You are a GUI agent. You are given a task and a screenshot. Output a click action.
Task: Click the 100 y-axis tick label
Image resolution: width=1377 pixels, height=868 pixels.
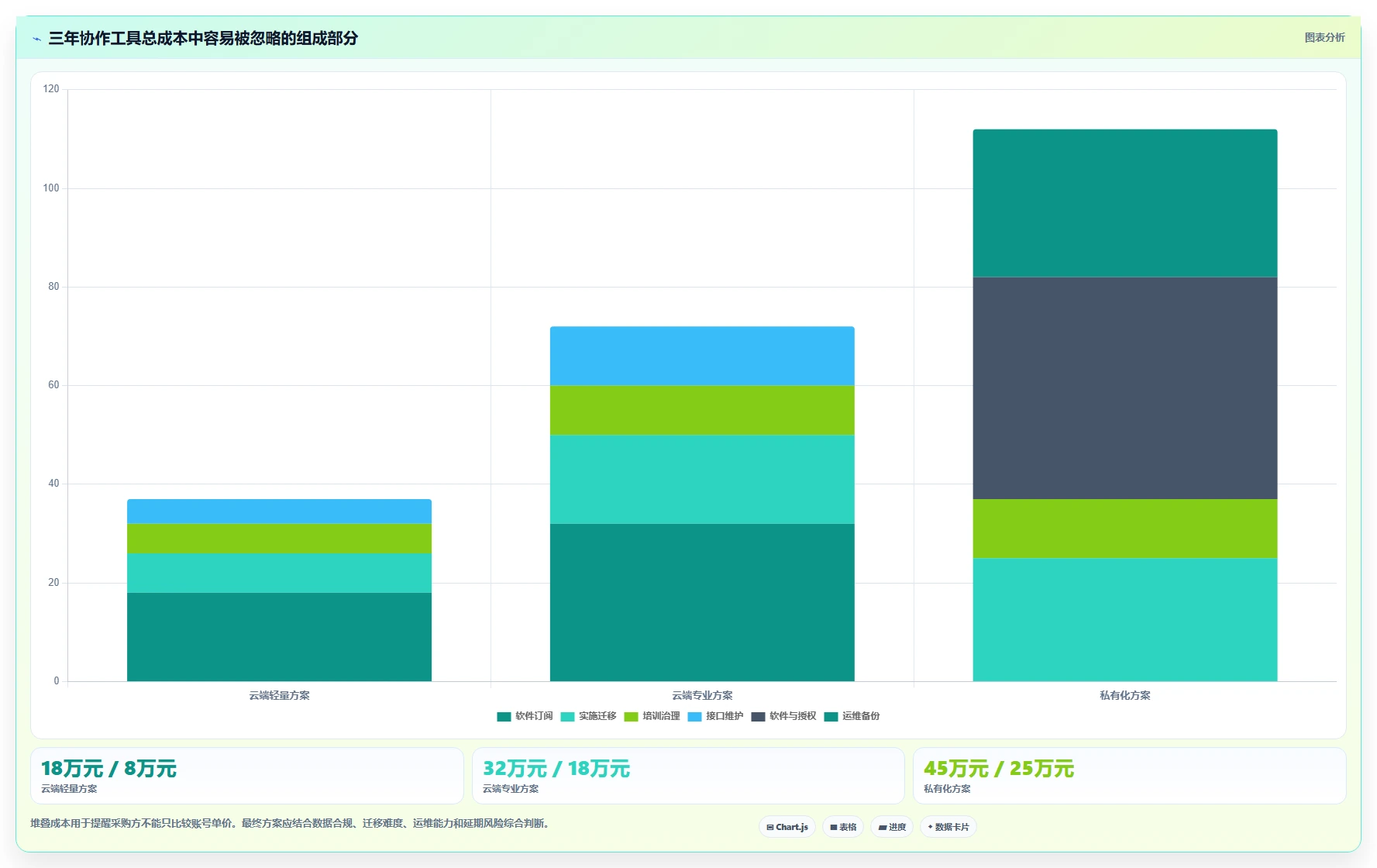coord(51,188)
